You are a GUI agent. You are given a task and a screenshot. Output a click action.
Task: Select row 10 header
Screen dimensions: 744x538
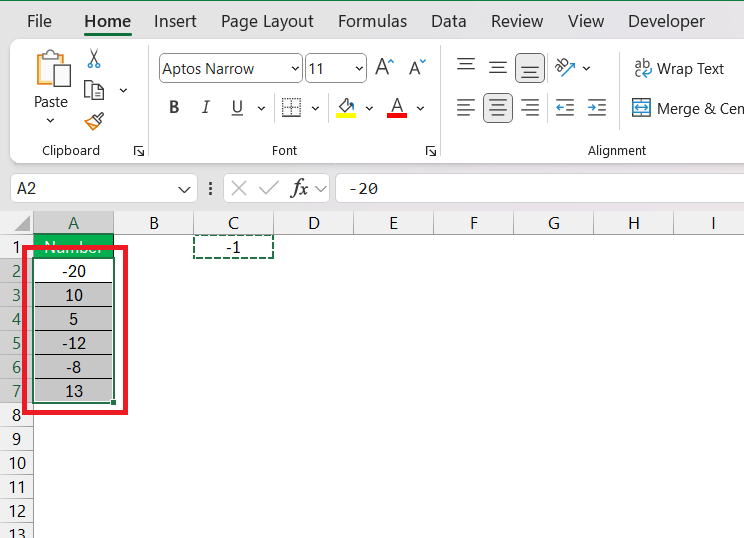[x=17, y=463]
